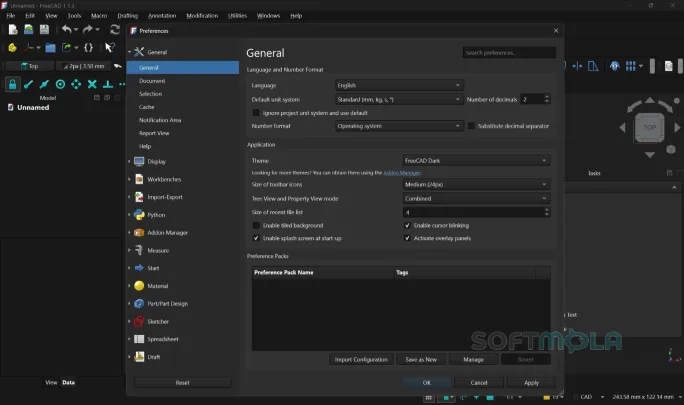
Task: Expand the Import-Export preferences group
Action: point(129,197)
